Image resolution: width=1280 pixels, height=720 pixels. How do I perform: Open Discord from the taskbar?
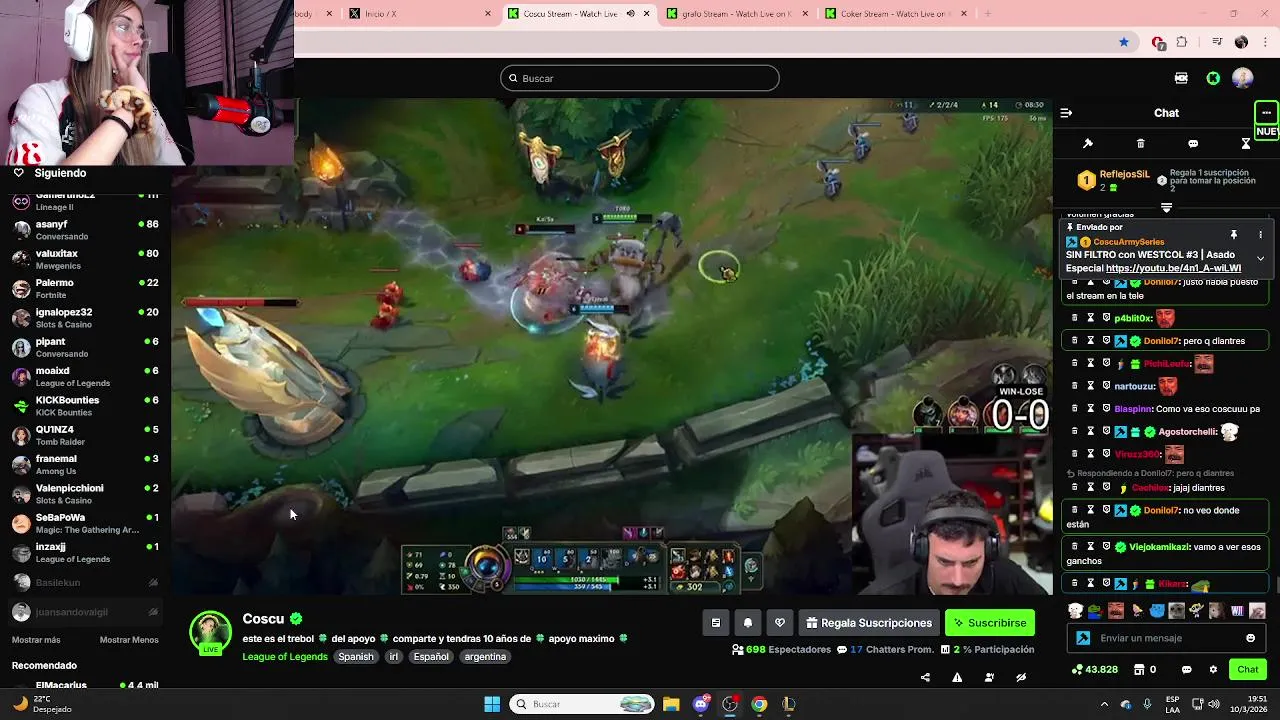(701, 704)
